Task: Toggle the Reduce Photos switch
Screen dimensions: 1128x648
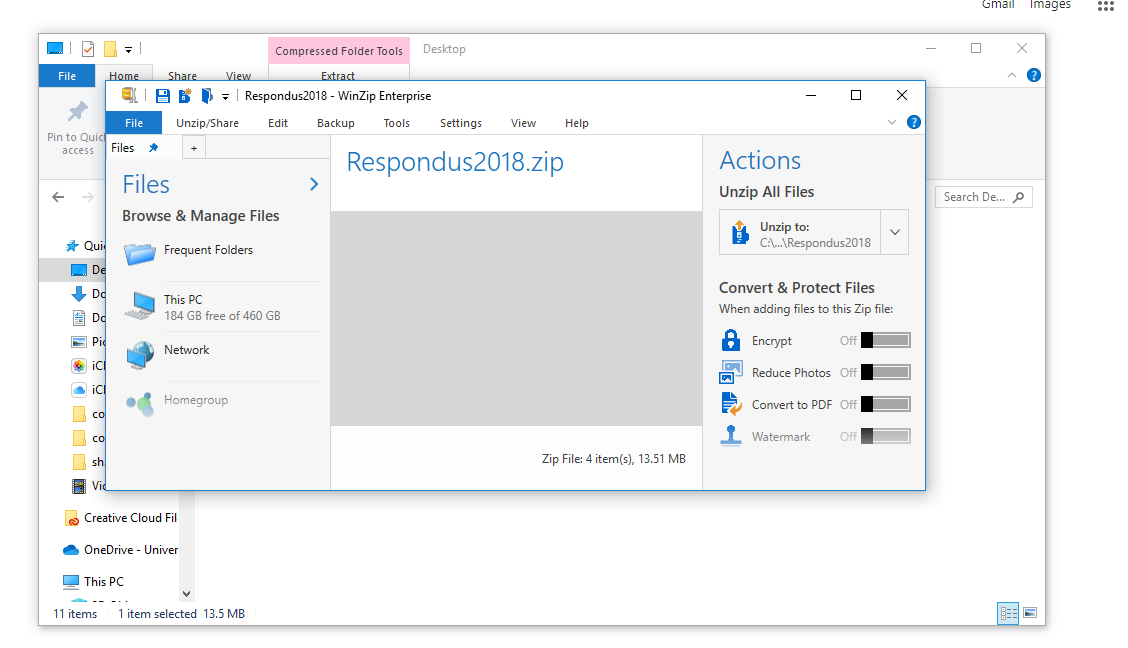Action: [x=886, y=373]
